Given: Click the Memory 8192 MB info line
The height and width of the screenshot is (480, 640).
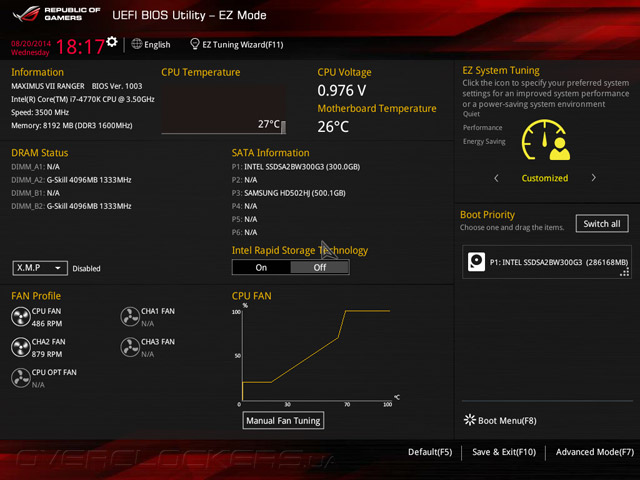Looking at the screenshot, I should tap(72, 126).
